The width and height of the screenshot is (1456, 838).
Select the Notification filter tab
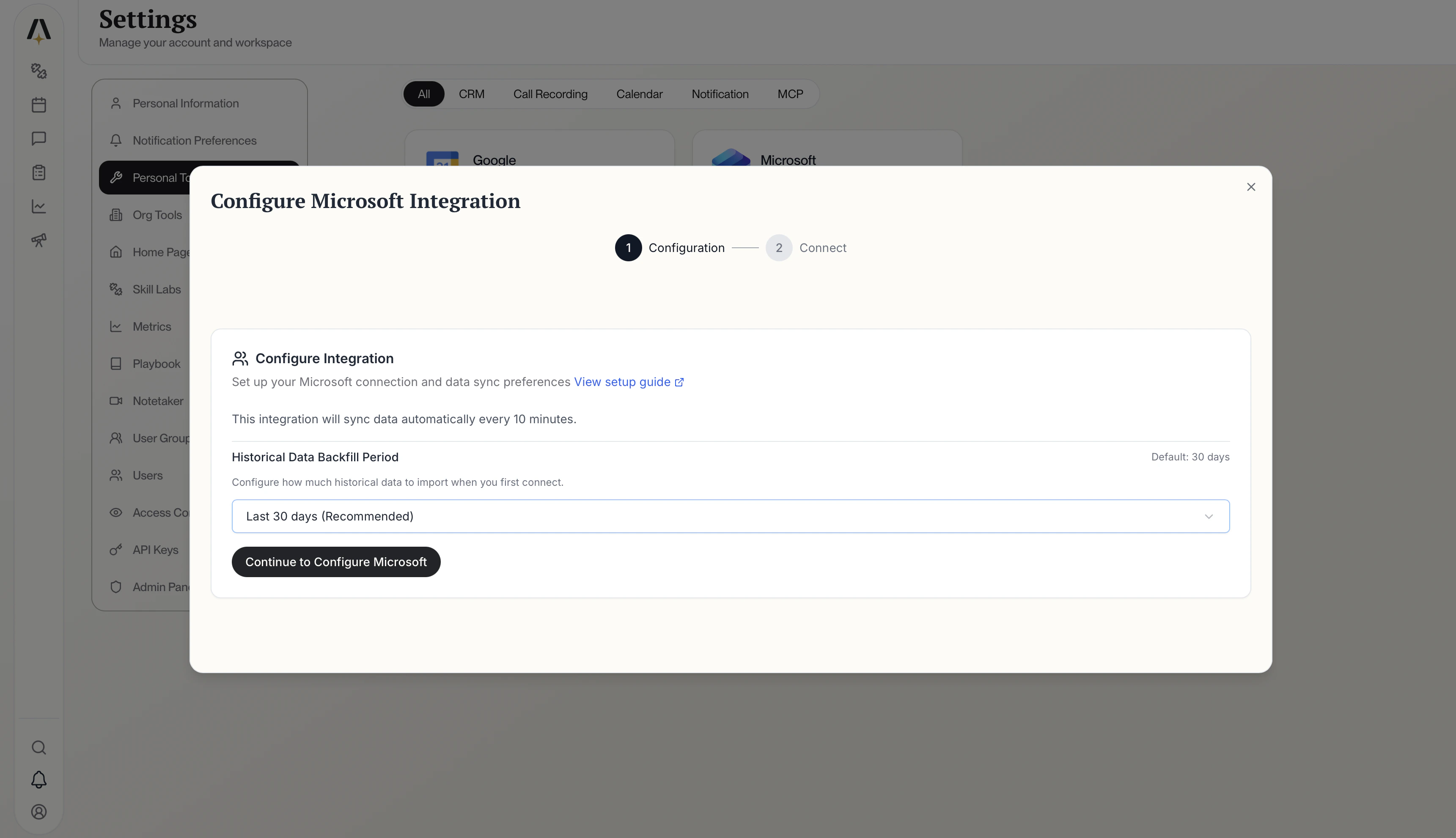coord(720,94)
